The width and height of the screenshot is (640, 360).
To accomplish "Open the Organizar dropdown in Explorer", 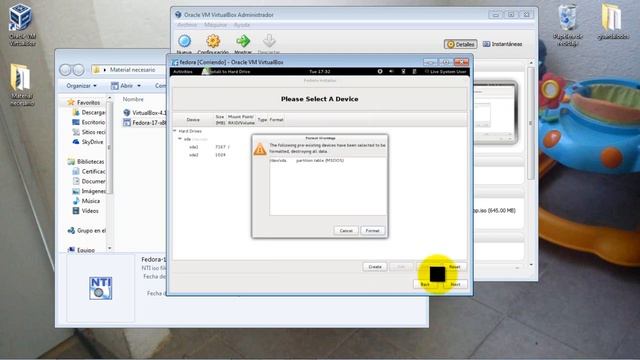I will click(x=82, y=86).
